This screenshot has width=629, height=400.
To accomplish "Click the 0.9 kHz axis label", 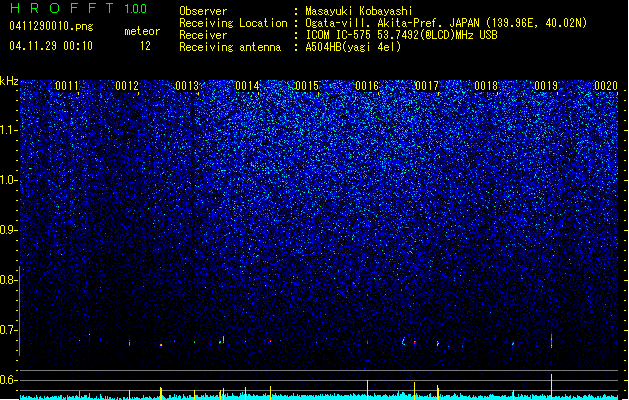I will pos(9,230).
